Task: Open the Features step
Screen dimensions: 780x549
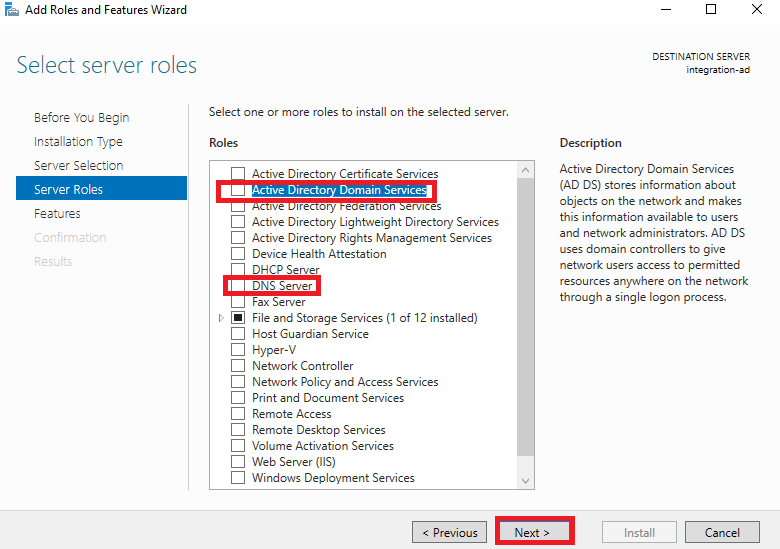Action: [57, 213]
